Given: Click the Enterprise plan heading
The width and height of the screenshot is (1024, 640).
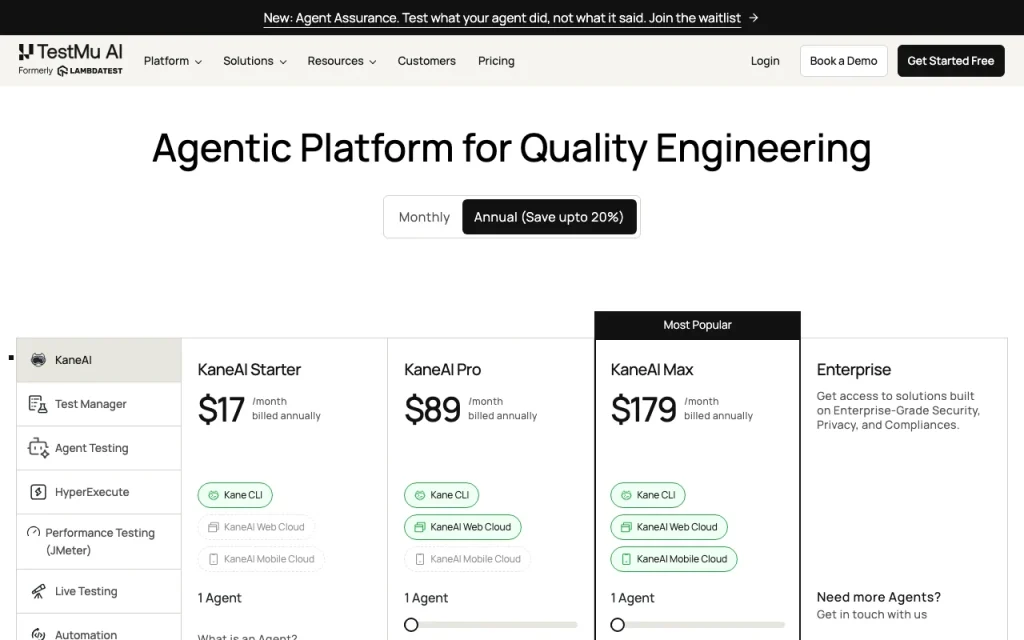Looking at the screenshot, I should (854, 370).
